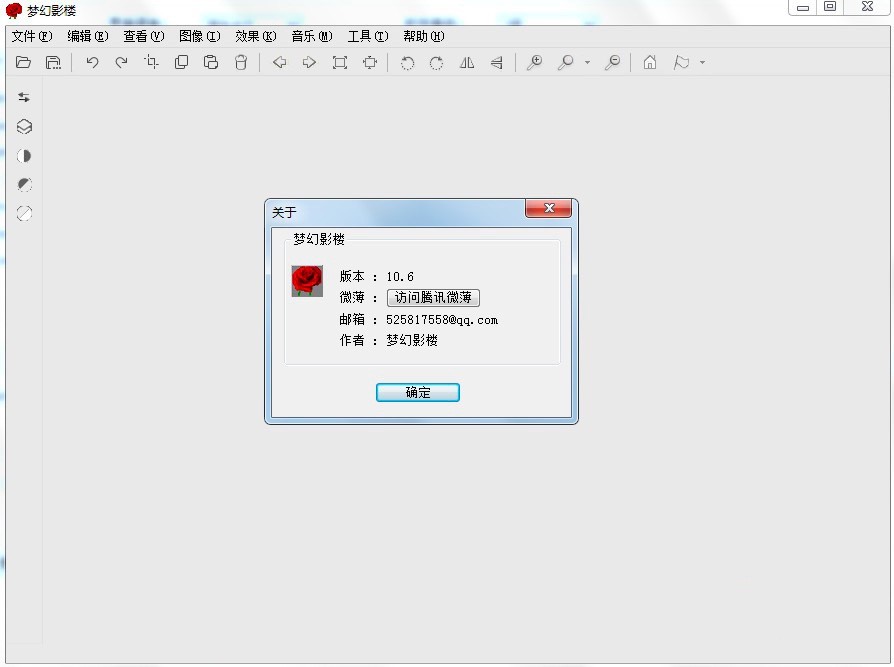894x667 pixels.
Task: Click the save-as disk icon
Action: pyautogui.click(x=53, y=62)
